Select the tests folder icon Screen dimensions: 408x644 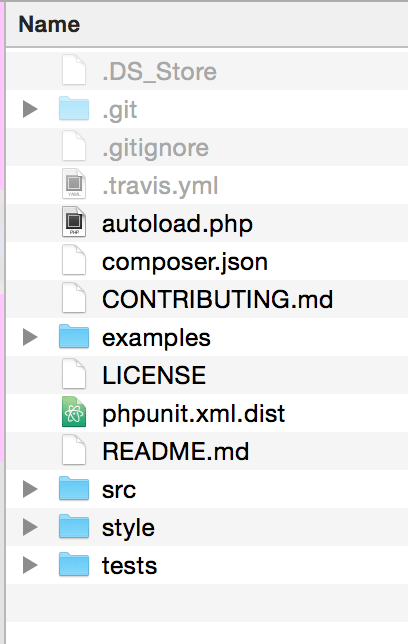[74, 564]
